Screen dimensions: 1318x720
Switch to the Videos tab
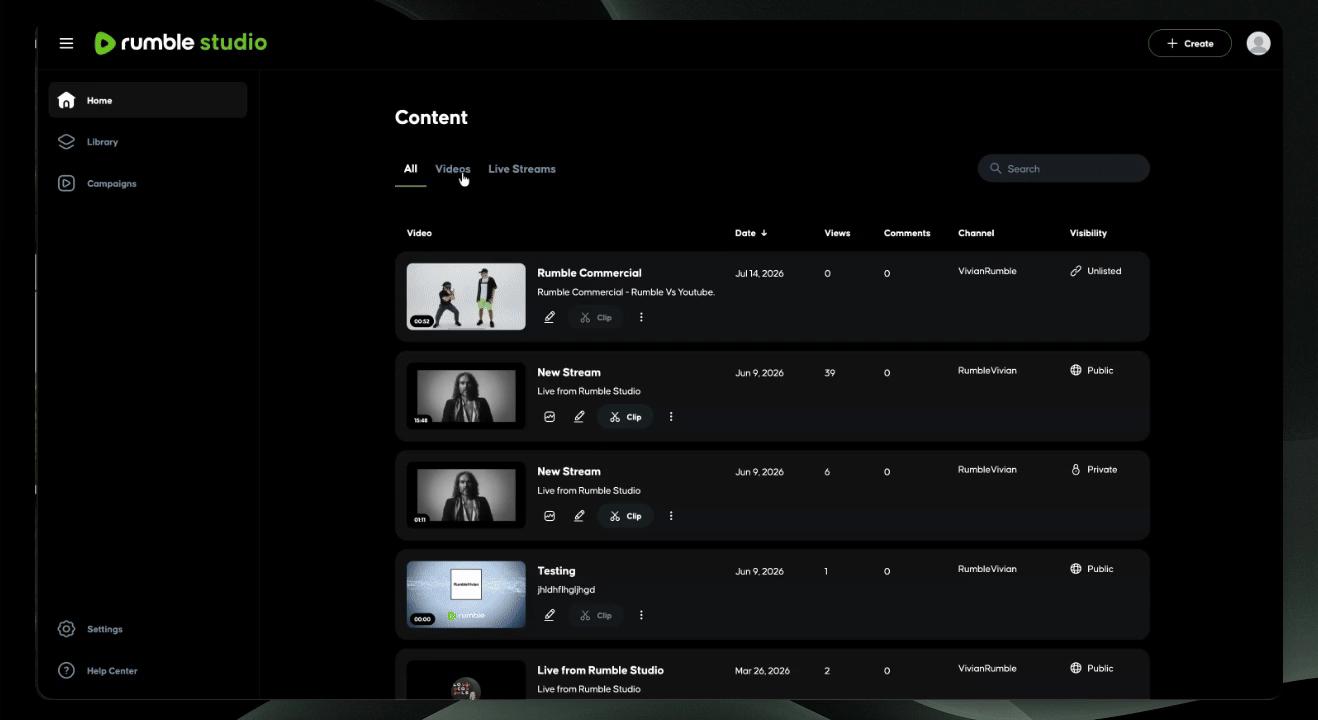[452, 169]
